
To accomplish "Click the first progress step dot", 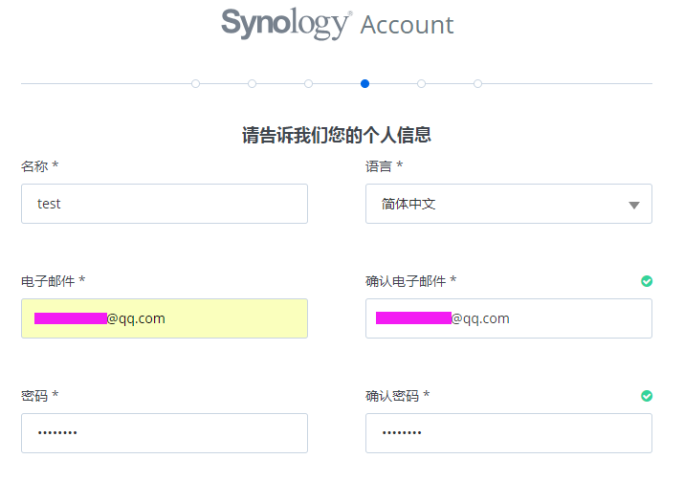I will 195,84.
